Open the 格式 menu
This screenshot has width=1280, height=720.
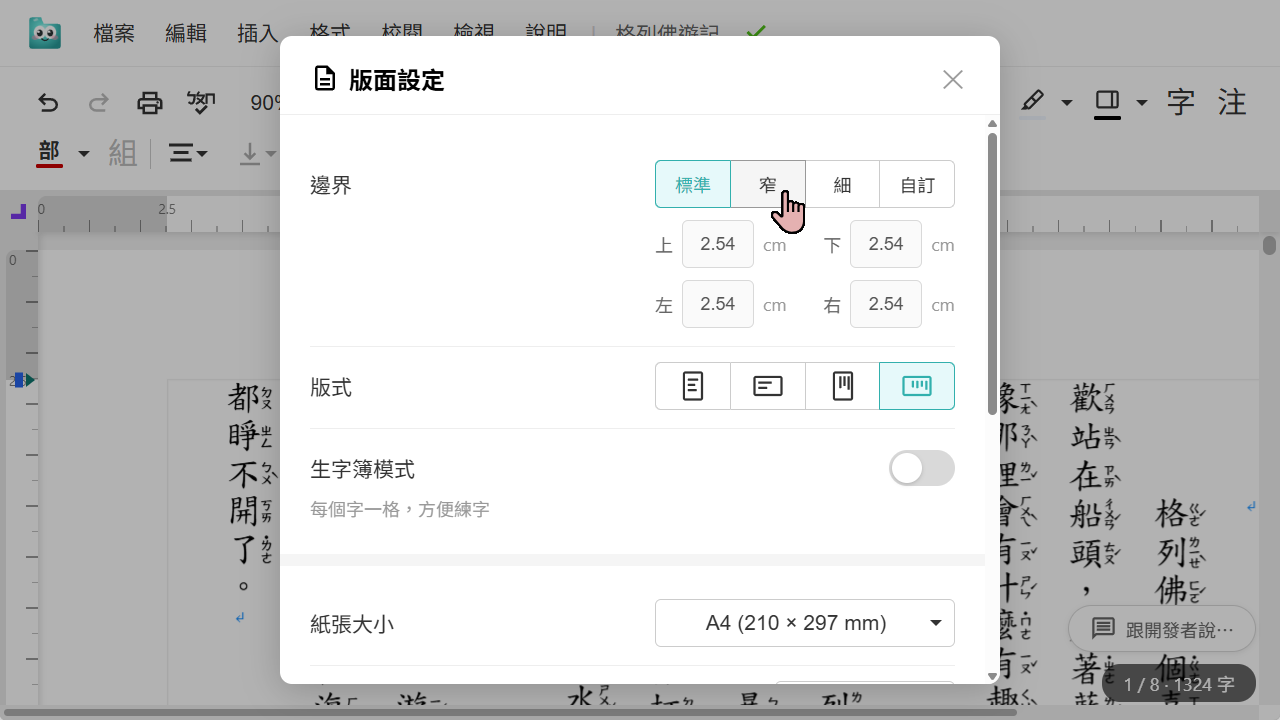coord(330,31)
